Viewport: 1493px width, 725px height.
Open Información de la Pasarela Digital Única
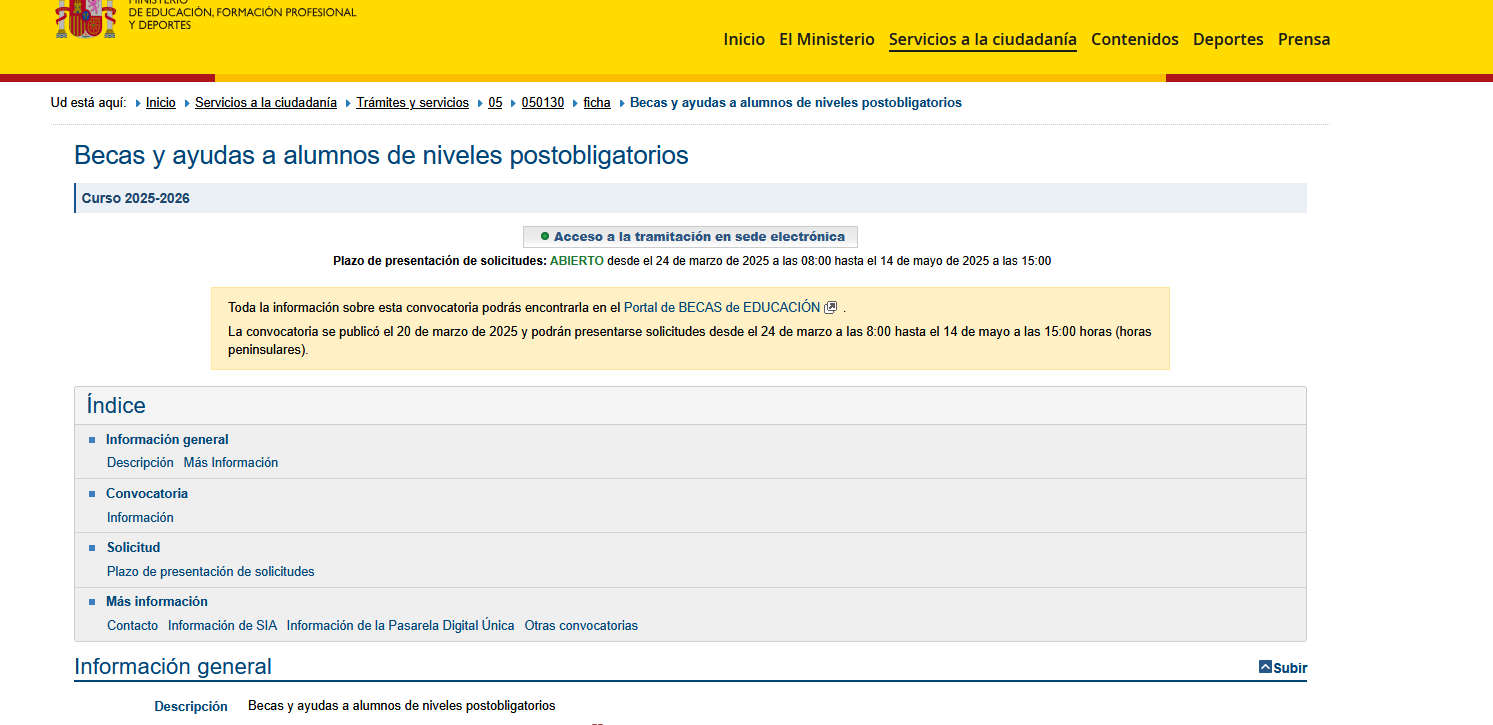click(x=400, y=626)
